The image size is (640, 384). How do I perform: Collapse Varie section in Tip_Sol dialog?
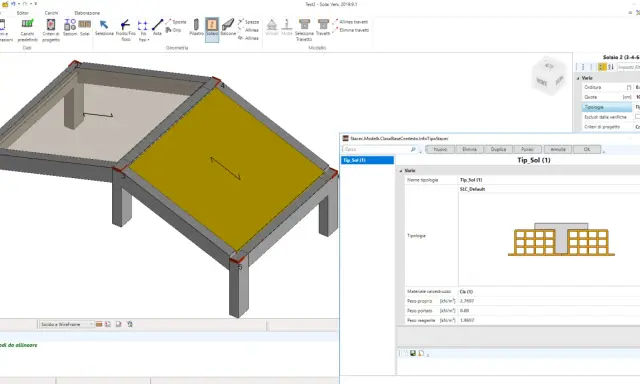pos(401,171)
